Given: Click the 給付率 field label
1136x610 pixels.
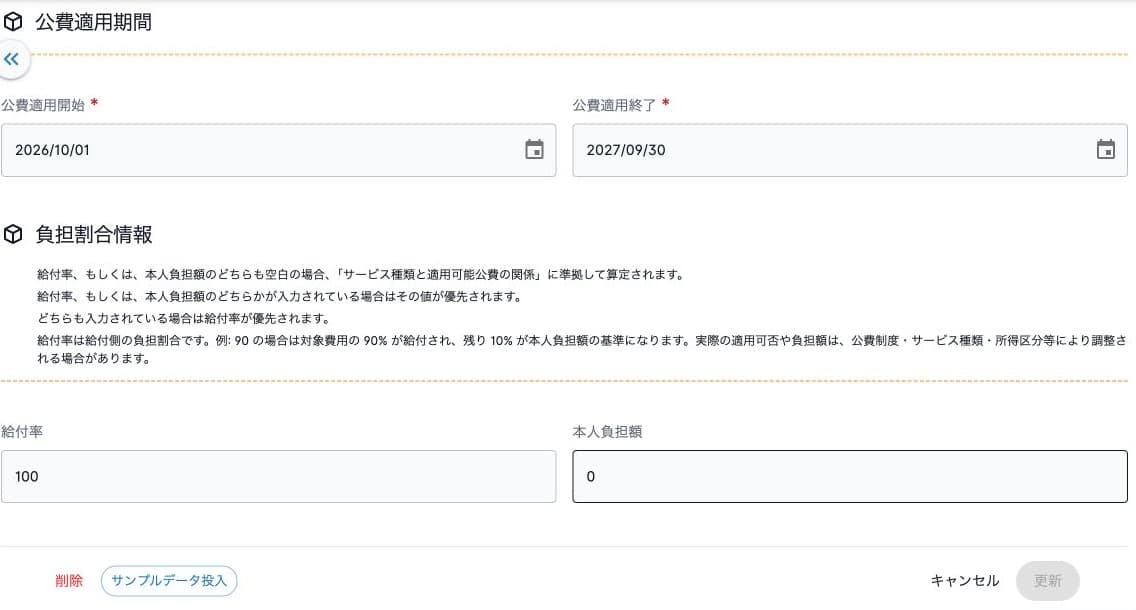Looking at the screenshot, I should [x=22, y=432].
